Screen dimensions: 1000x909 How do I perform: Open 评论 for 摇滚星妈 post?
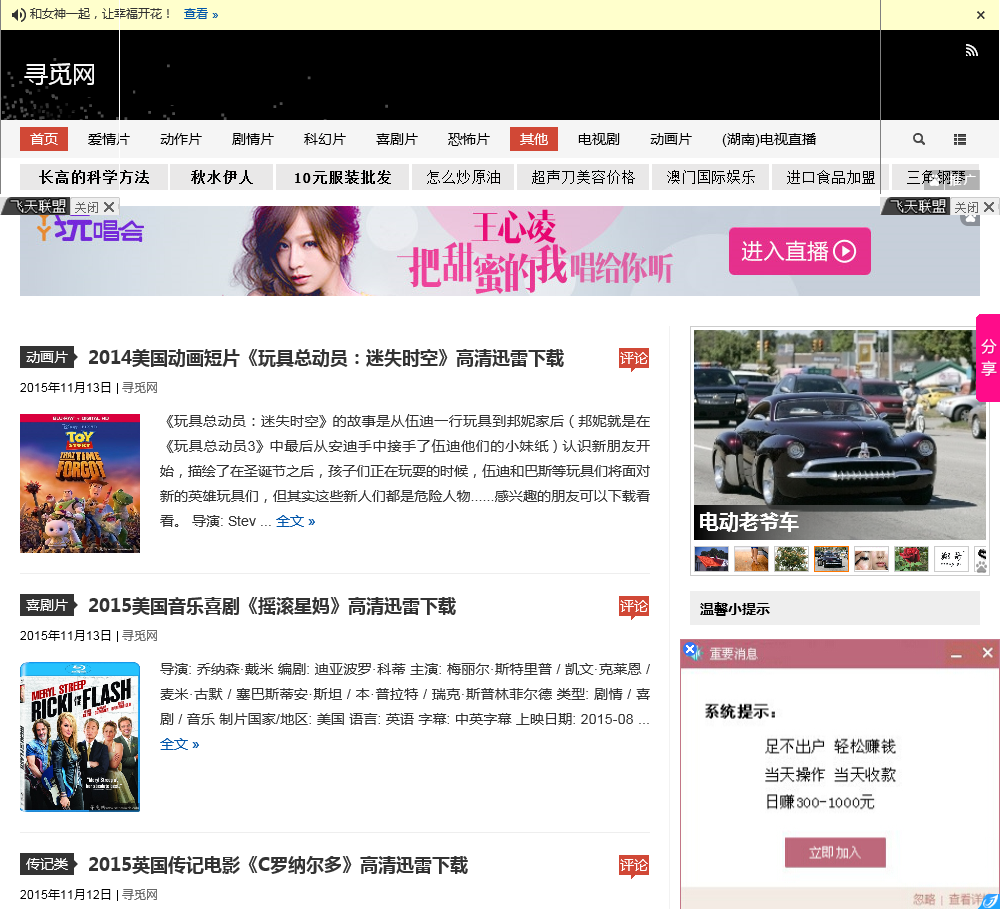[x=633, y=607]
